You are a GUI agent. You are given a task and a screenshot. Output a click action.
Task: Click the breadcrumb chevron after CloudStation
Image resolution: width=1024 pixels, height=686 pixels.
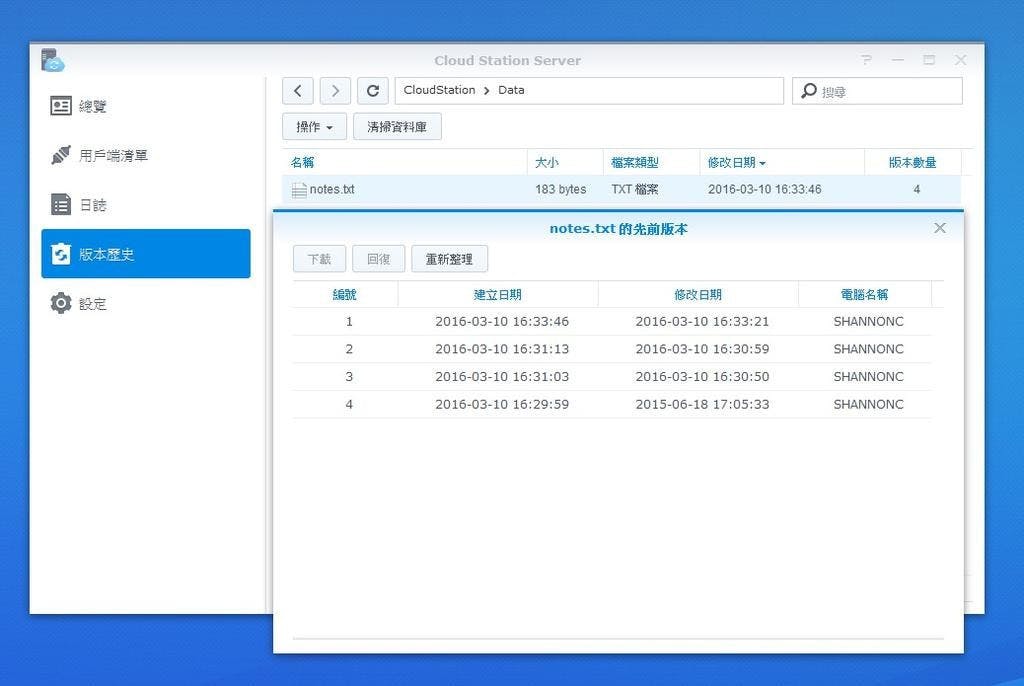coord(487,91)
